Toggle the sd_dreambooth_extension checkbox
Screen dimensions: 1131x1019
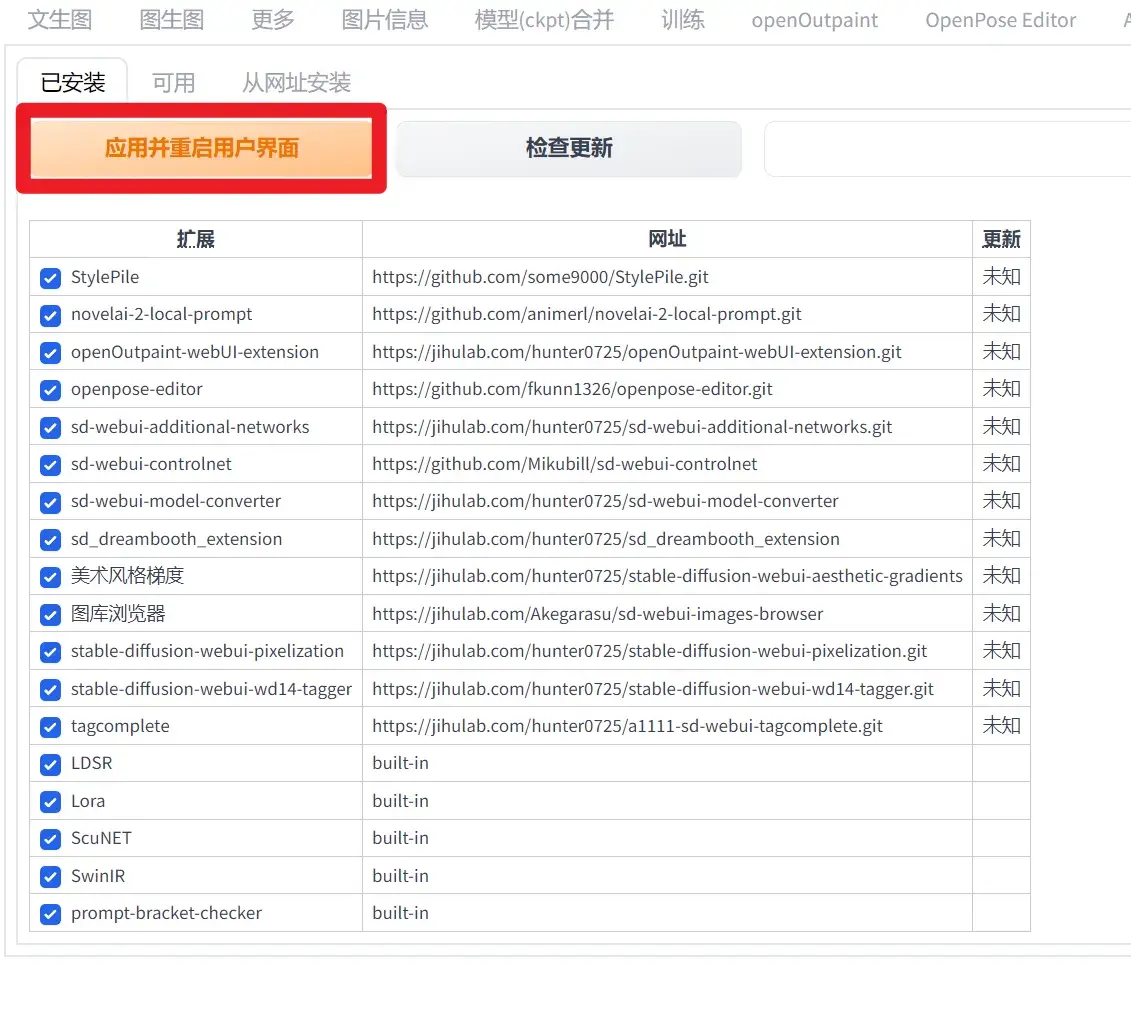click(50, 540)
